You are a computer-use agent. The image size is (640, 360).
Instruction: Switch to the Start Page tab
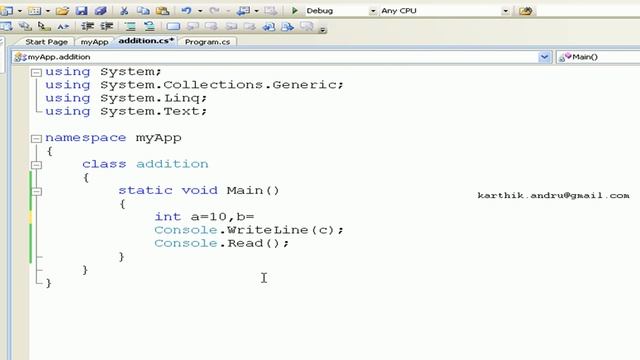pos(46,42)
